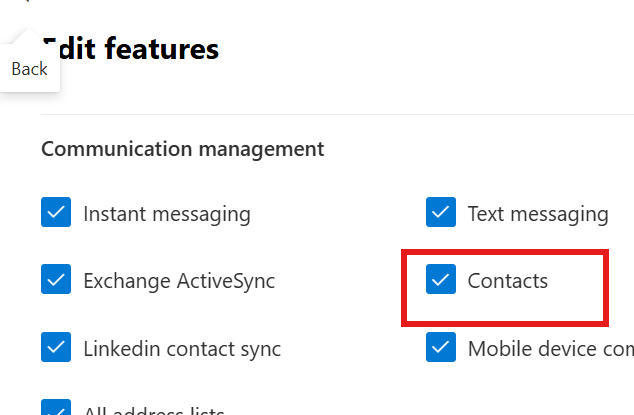Click the Edit features heading
This screenshot has width=634, height=415.
(x=130, y=49)
